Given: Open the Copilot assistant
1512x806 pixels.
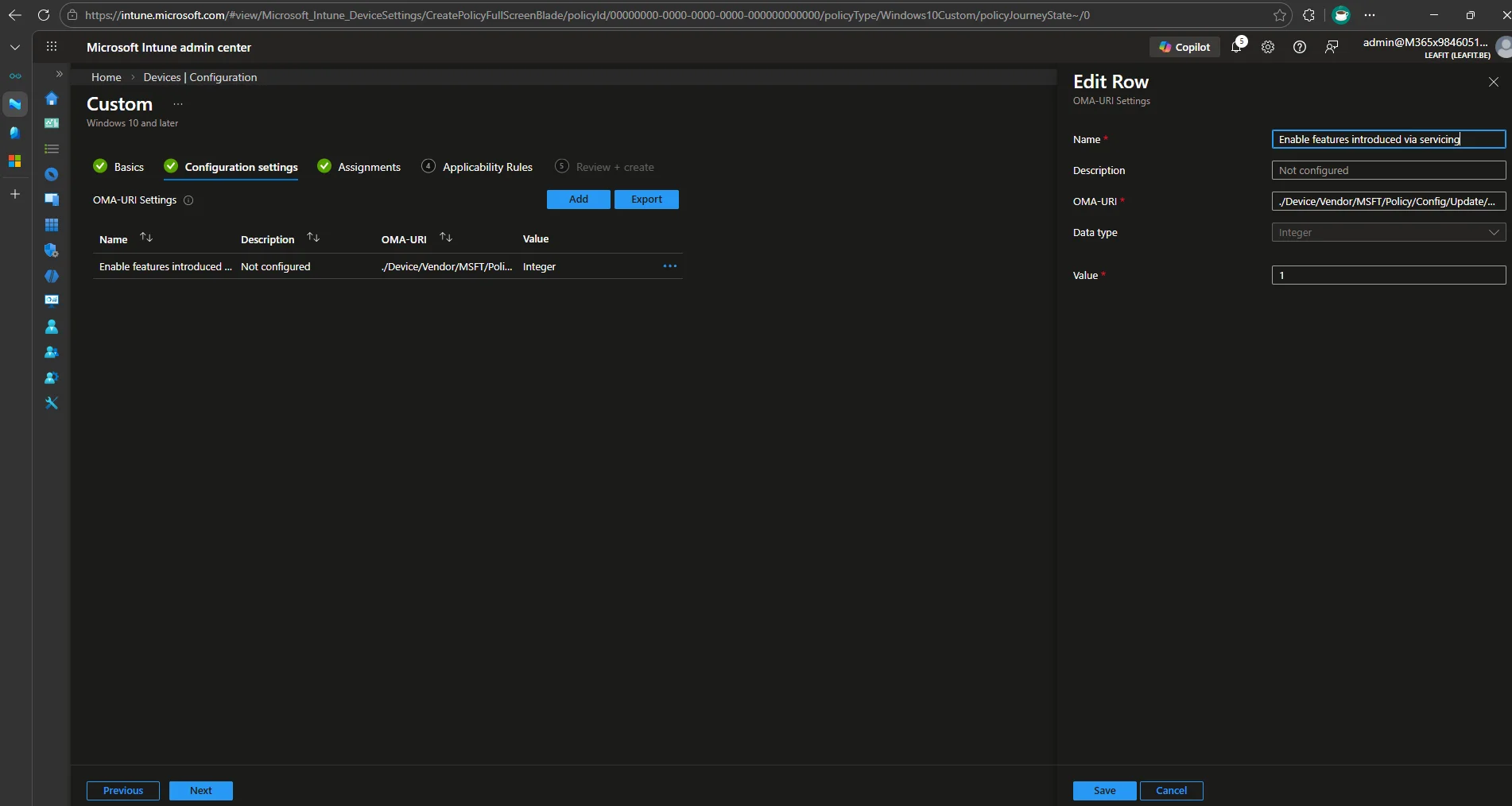Looking at the screenshot, I should [1184, 47].
